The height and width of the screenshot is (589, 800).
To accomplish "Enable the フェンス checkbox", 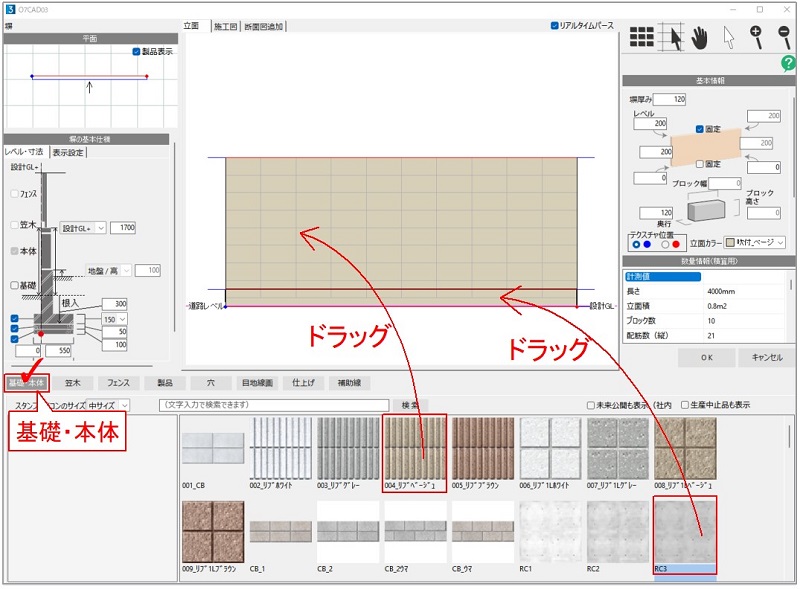I will click(14, 194).
